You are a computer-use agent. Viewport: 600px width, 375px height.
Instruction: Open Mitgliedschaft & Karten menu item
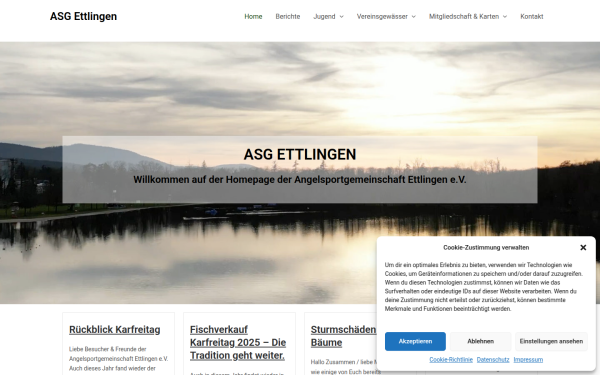[464, 16]
